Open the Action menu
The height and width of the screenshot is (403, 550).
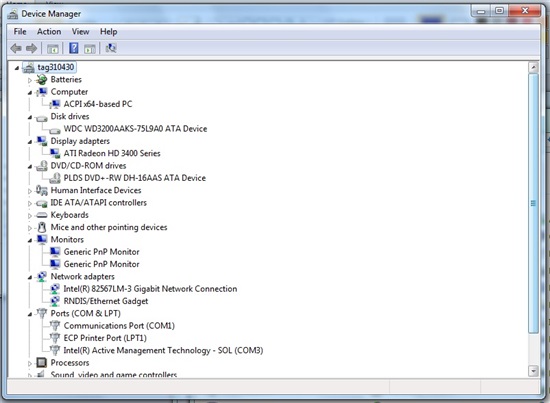point(49,32)
